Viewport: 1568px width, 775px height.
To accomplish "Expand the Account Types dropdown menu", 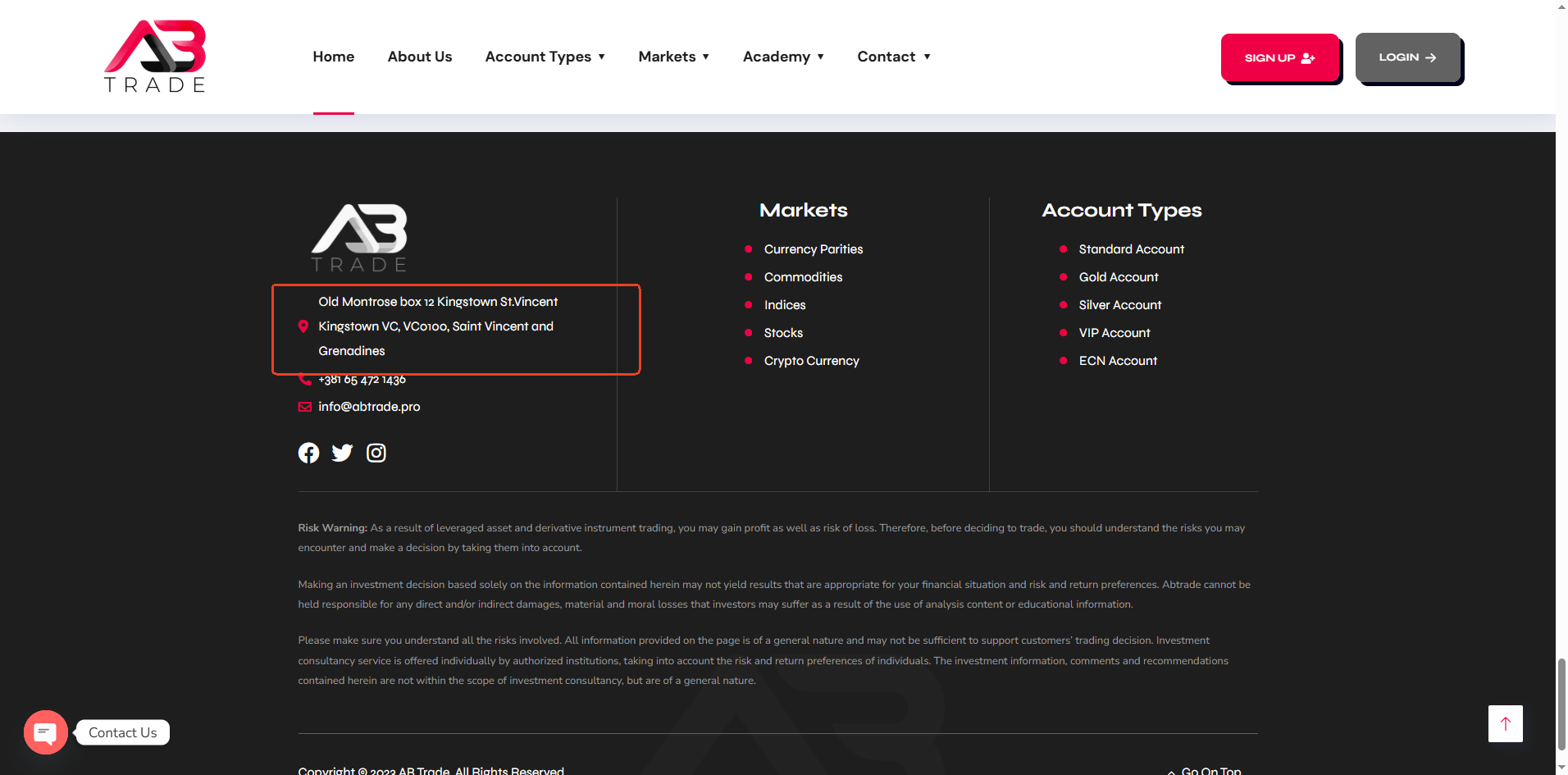I will point(545,57).
